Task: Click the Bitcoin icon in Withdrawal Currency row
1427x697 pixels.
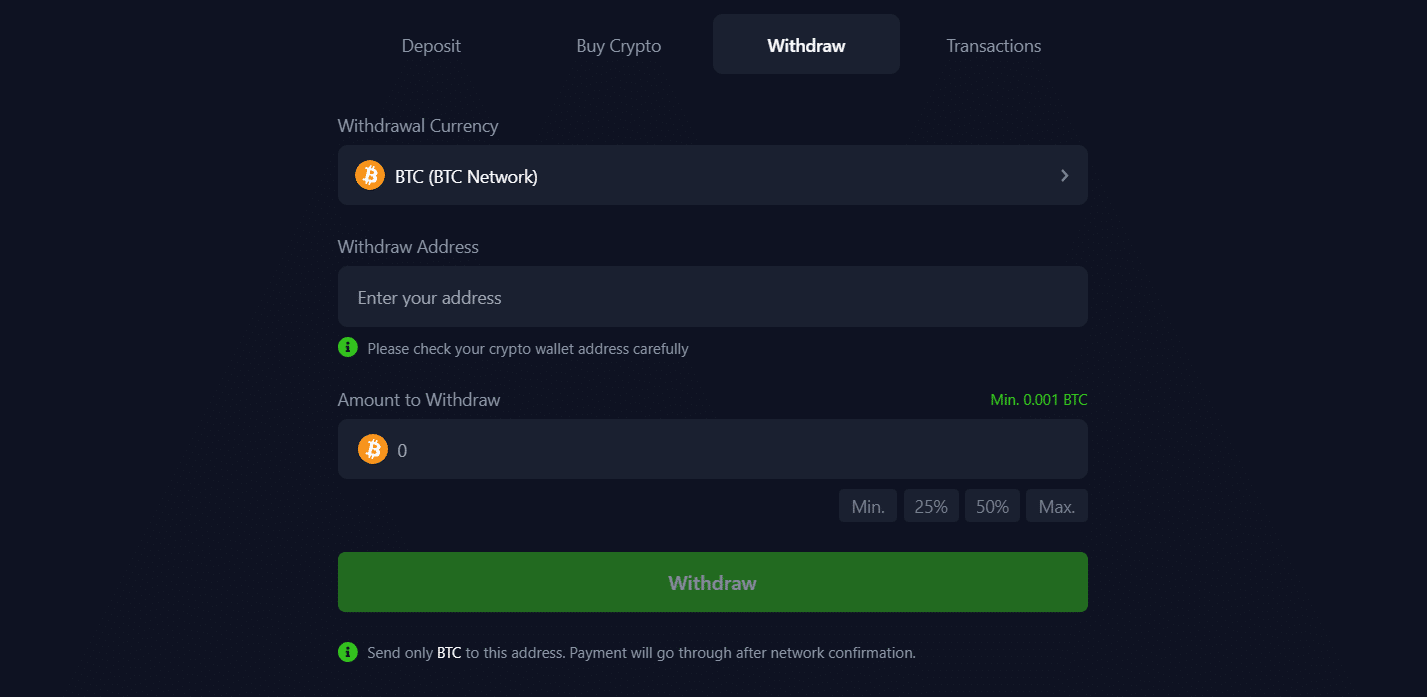Action: (369, 174)
